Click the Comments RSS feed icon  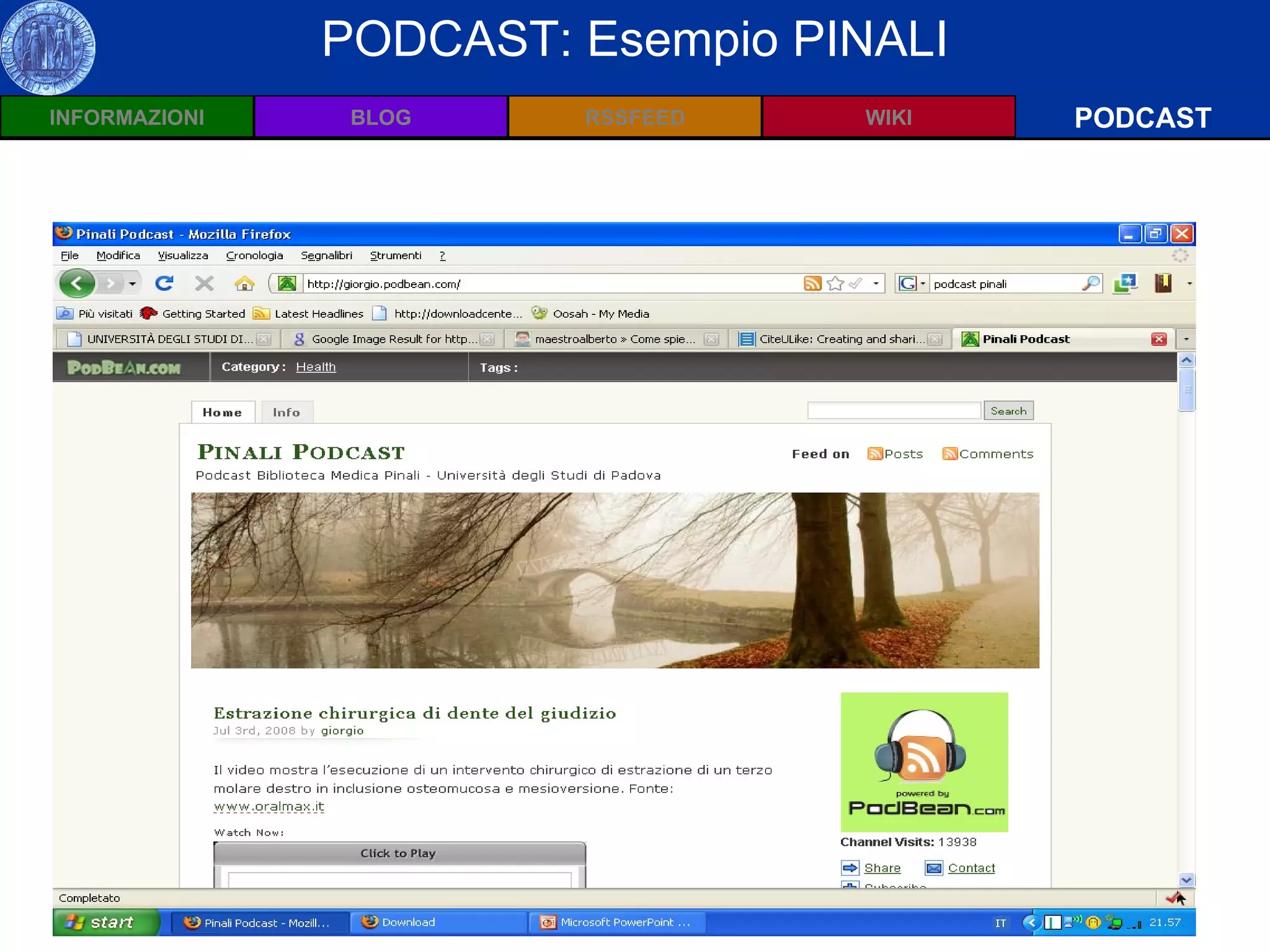949,454
